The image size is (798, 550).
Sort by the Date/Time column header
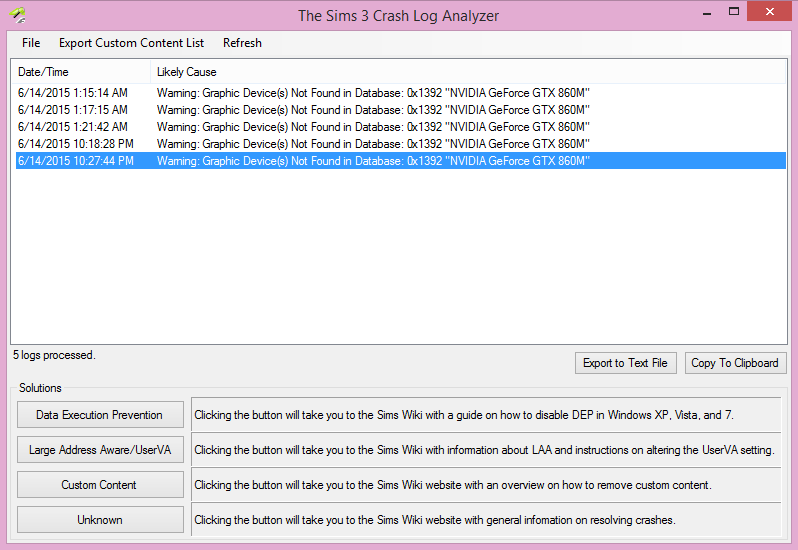coord(81,72)
